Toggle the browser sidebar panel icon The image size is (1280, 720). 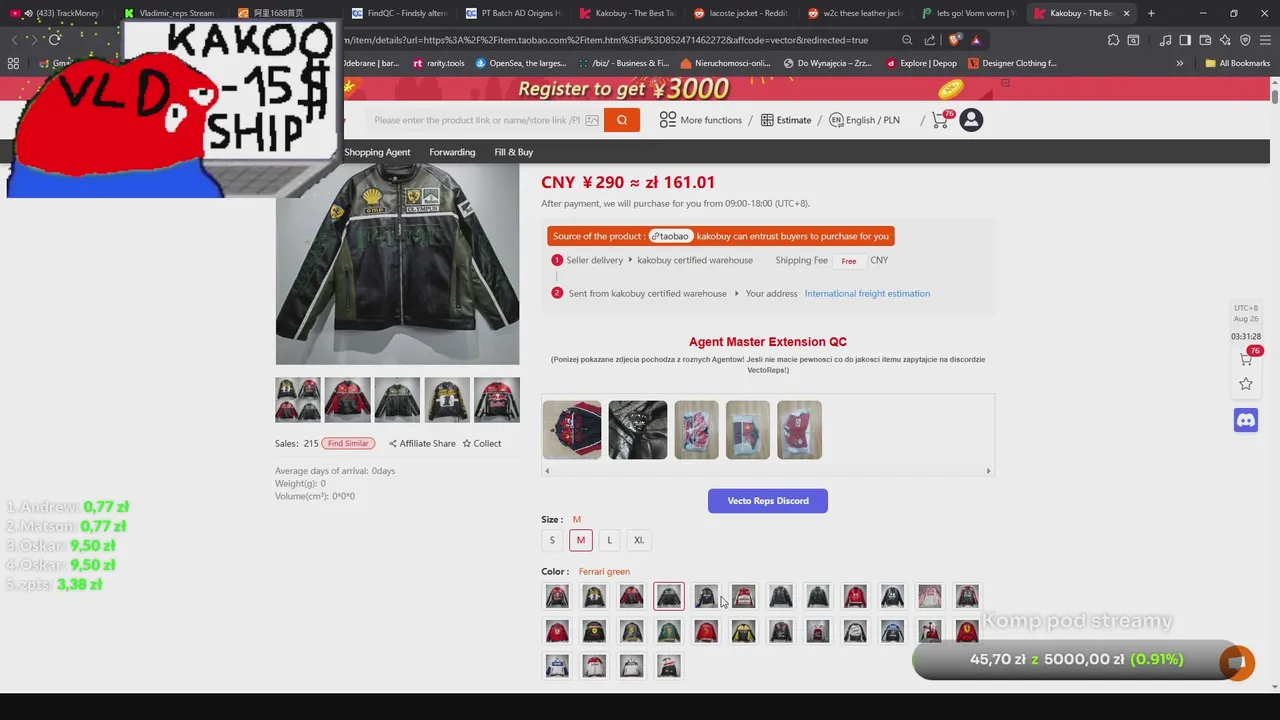pyautogui.click(x=1185, y=40)
